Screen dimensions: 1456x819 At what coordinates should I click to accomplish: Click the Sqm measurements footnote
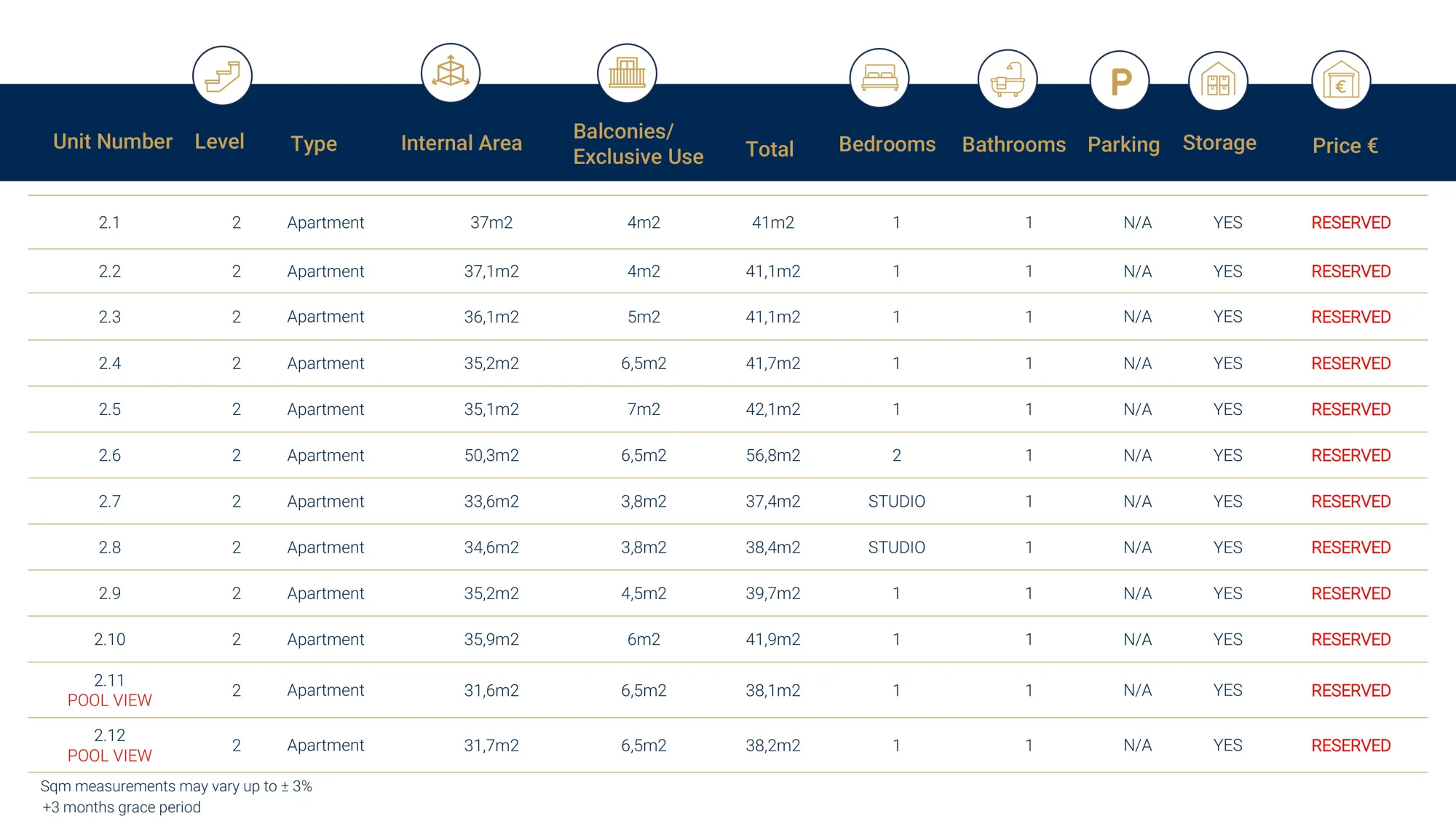coord(176,786)
